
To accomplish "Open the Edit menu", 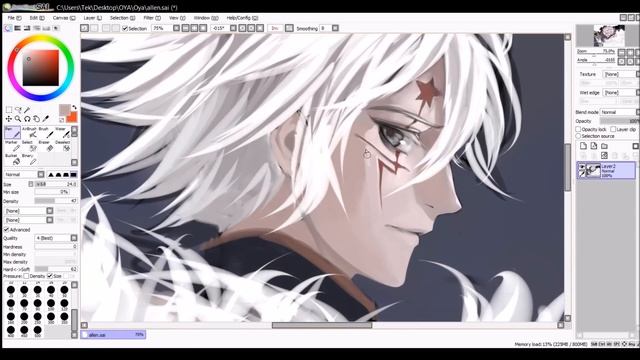I will pos(37,18).
